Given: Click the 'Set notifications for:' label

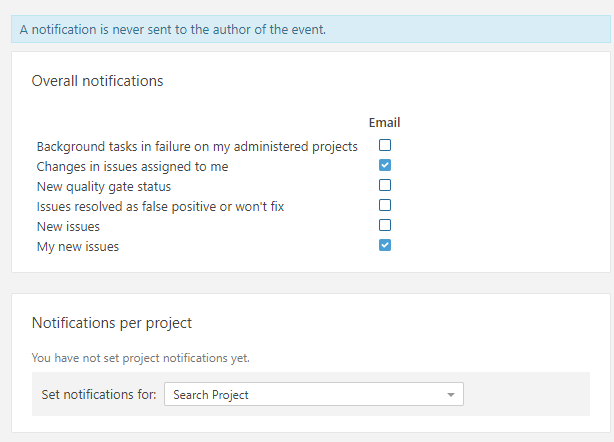Looking at the screenshot, I should (x=99, y=395).
